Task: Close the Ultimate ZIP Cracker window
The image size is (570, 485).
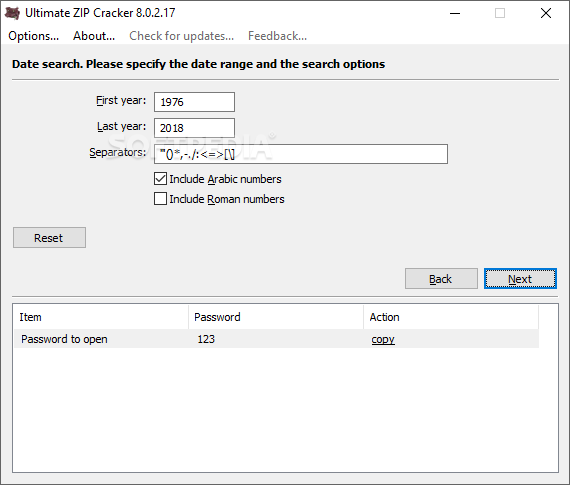Action: (546, 13)
